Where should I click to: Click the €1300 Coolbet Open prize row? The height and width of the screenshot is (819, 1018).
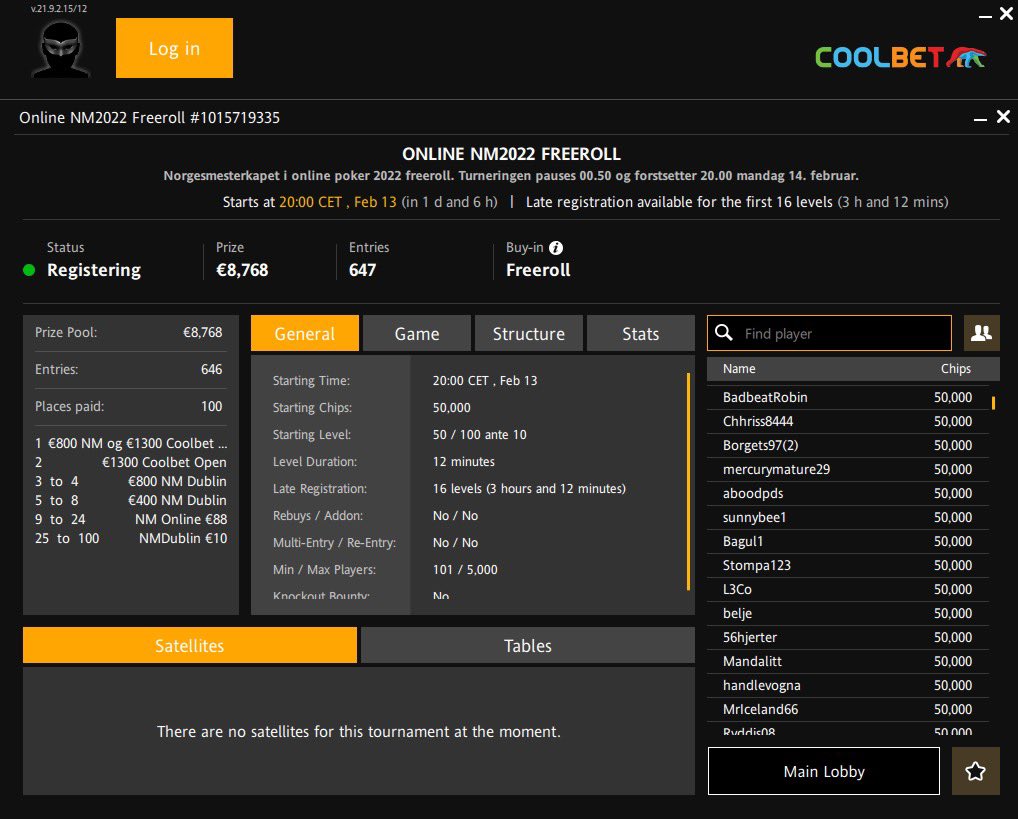pos(131,462)
